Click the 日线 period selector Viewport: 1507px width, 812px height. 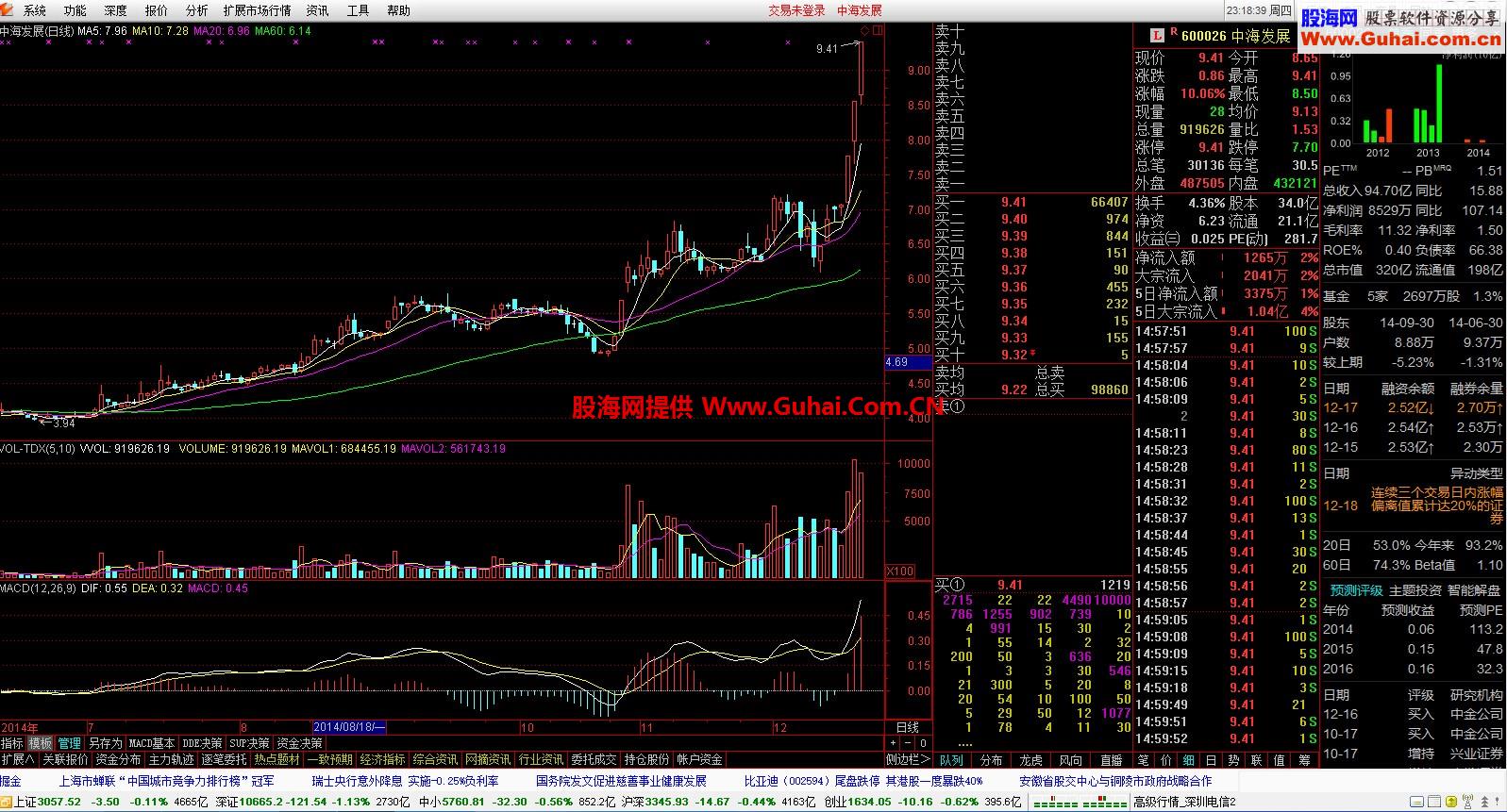click(907, 727)
